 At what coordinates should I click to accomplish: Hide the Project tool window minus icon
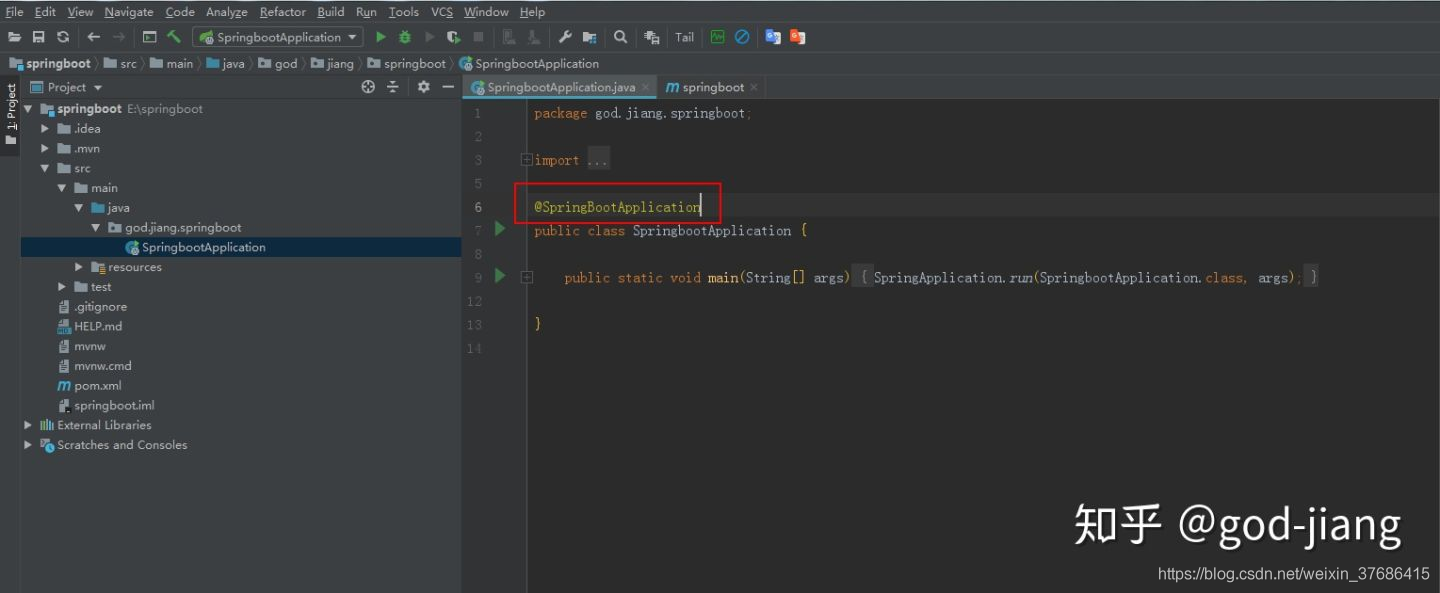point(448,87)
